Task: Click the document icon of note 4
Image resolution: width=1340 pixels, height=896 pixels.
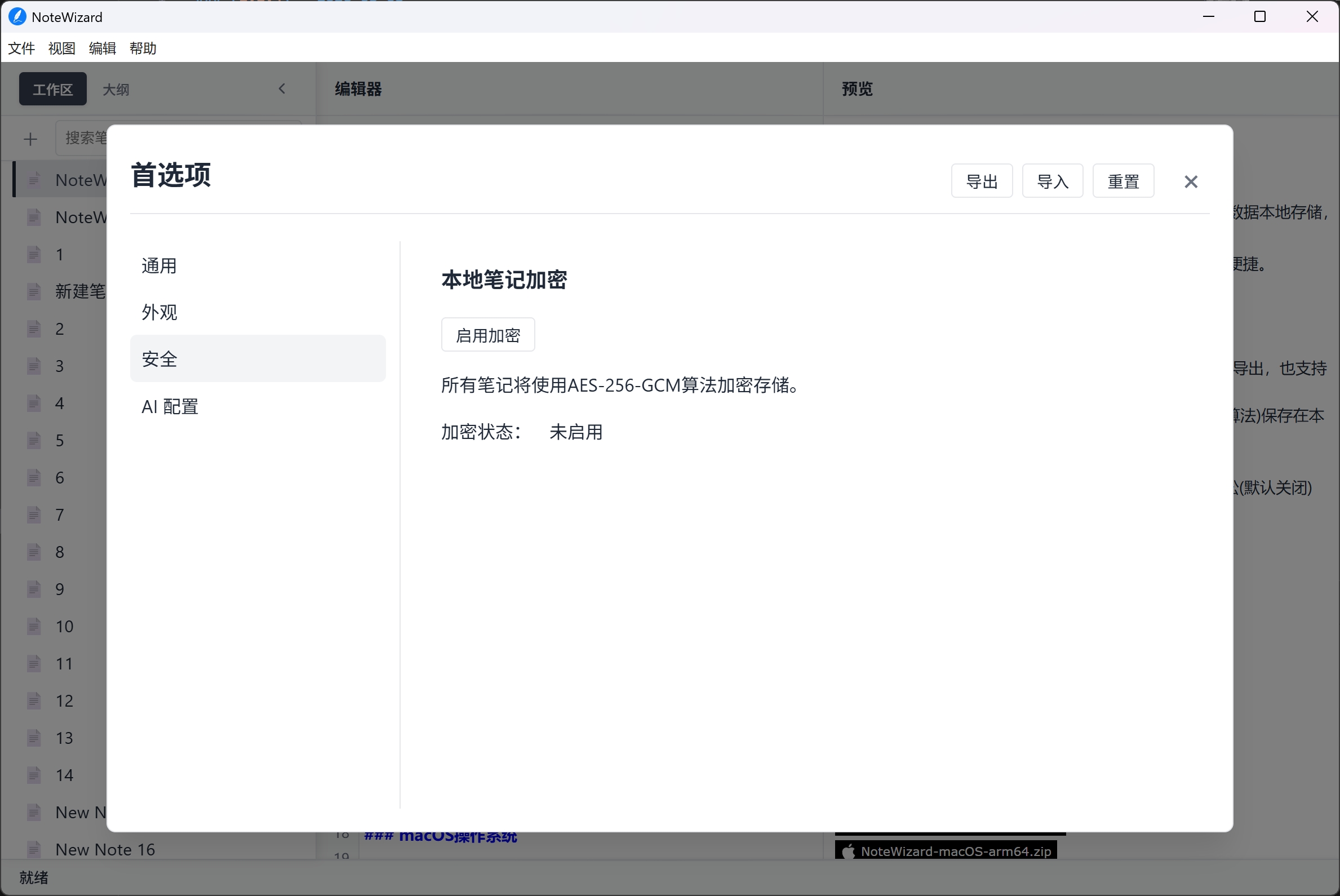Action: coord(34,403)
